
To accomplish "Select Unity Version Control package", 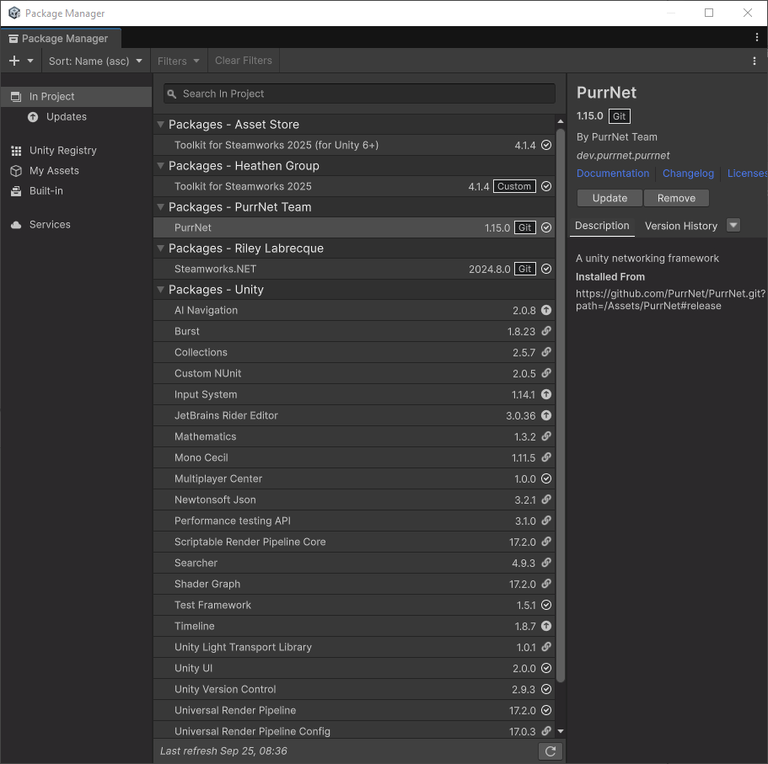I will click(x=354, y=689).
